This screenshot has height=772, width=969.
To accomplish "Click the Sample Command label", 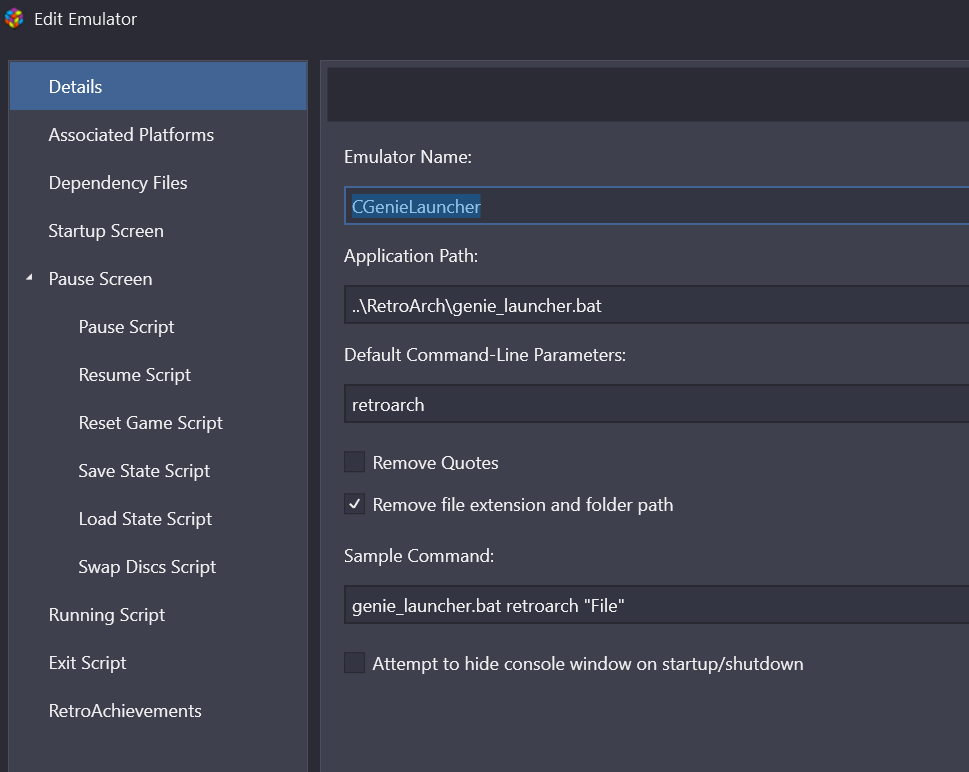I will point(419,556).
